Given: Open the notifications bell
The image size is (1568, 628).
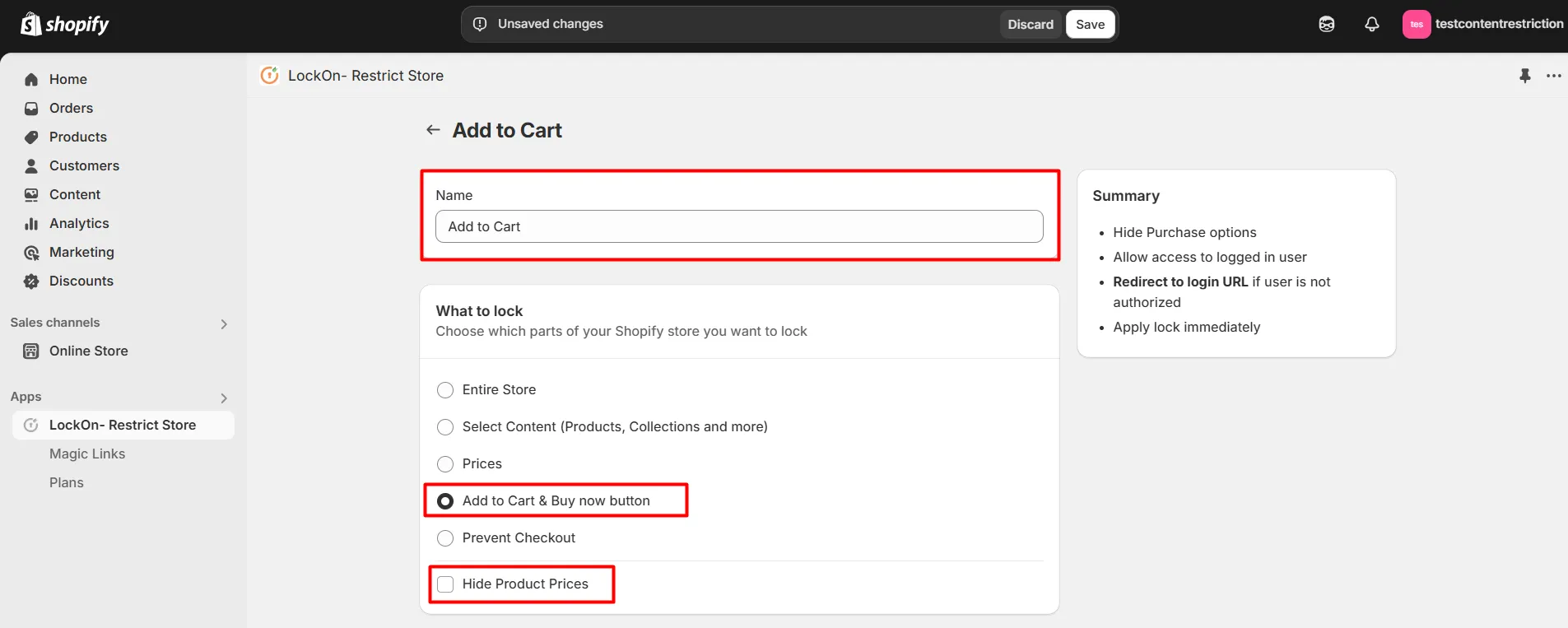Looking at the screenshot, I should coord(1372,24).
